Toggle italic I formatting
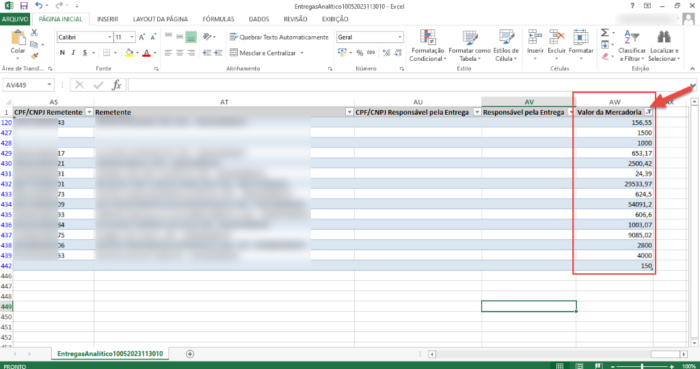Viewport: 700px width, 369px height. coord(73,53)
